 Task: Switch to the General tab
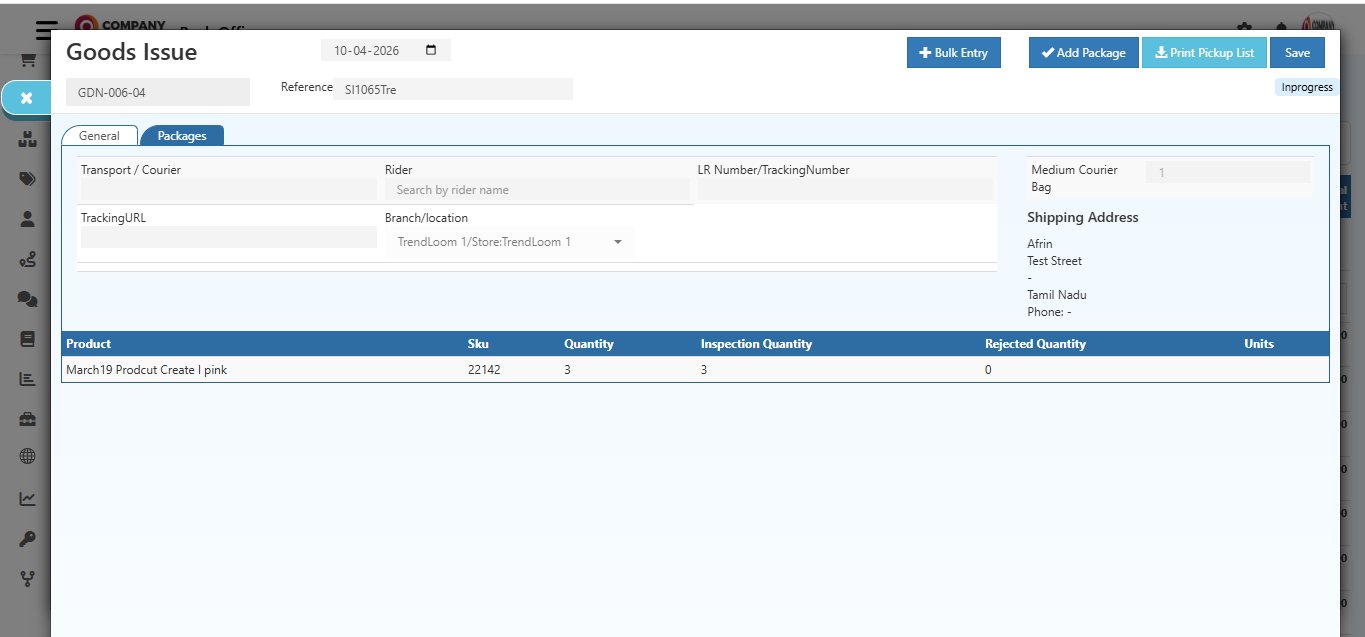pos(99,135)
